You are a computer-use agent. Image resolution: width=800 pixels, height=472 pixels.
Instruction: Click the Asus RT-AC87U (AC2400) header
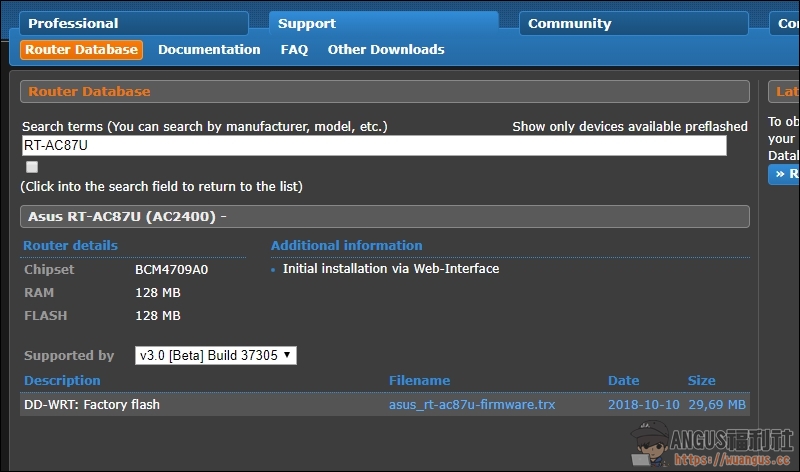tap(384, 216)
